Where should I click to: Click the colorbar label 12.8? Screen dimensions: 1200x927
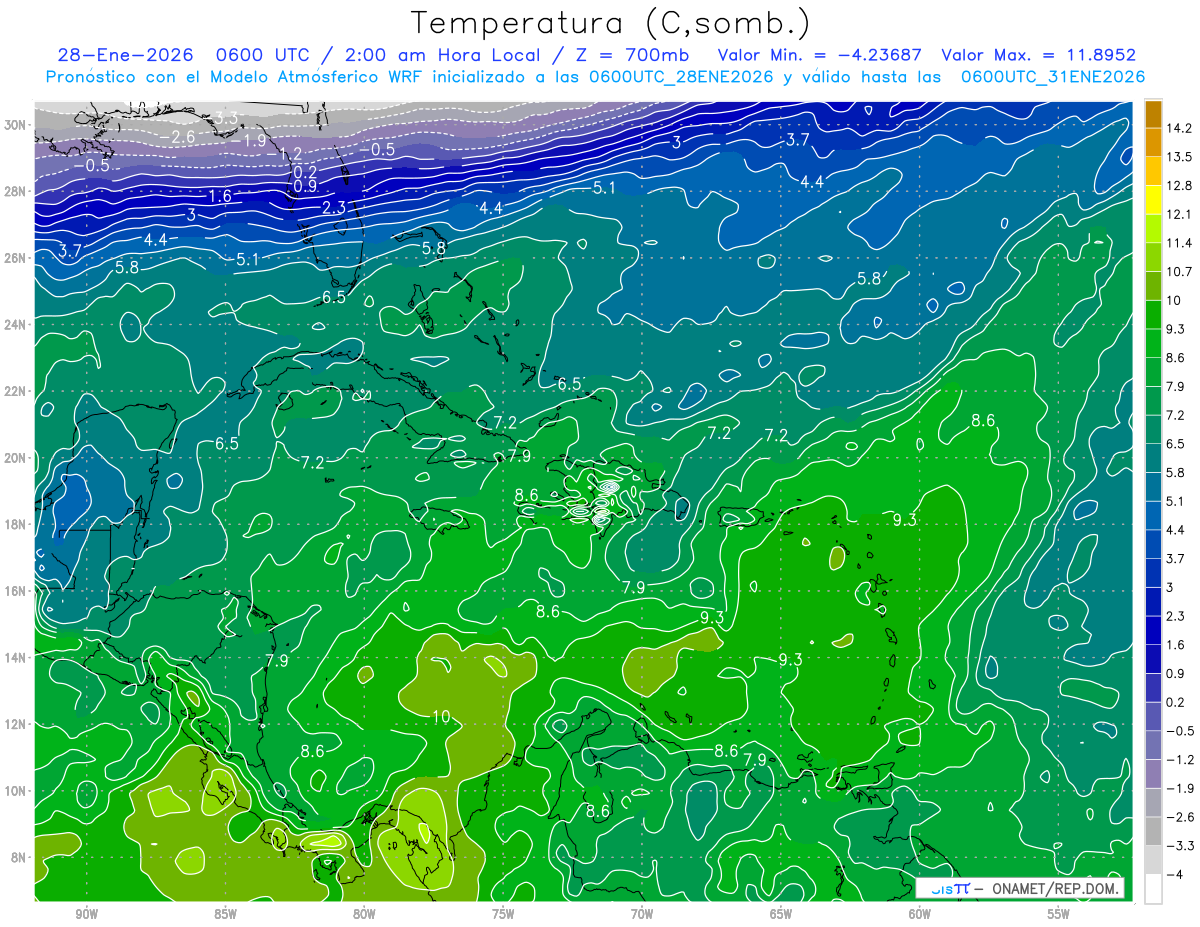(x=1180, y=185)
